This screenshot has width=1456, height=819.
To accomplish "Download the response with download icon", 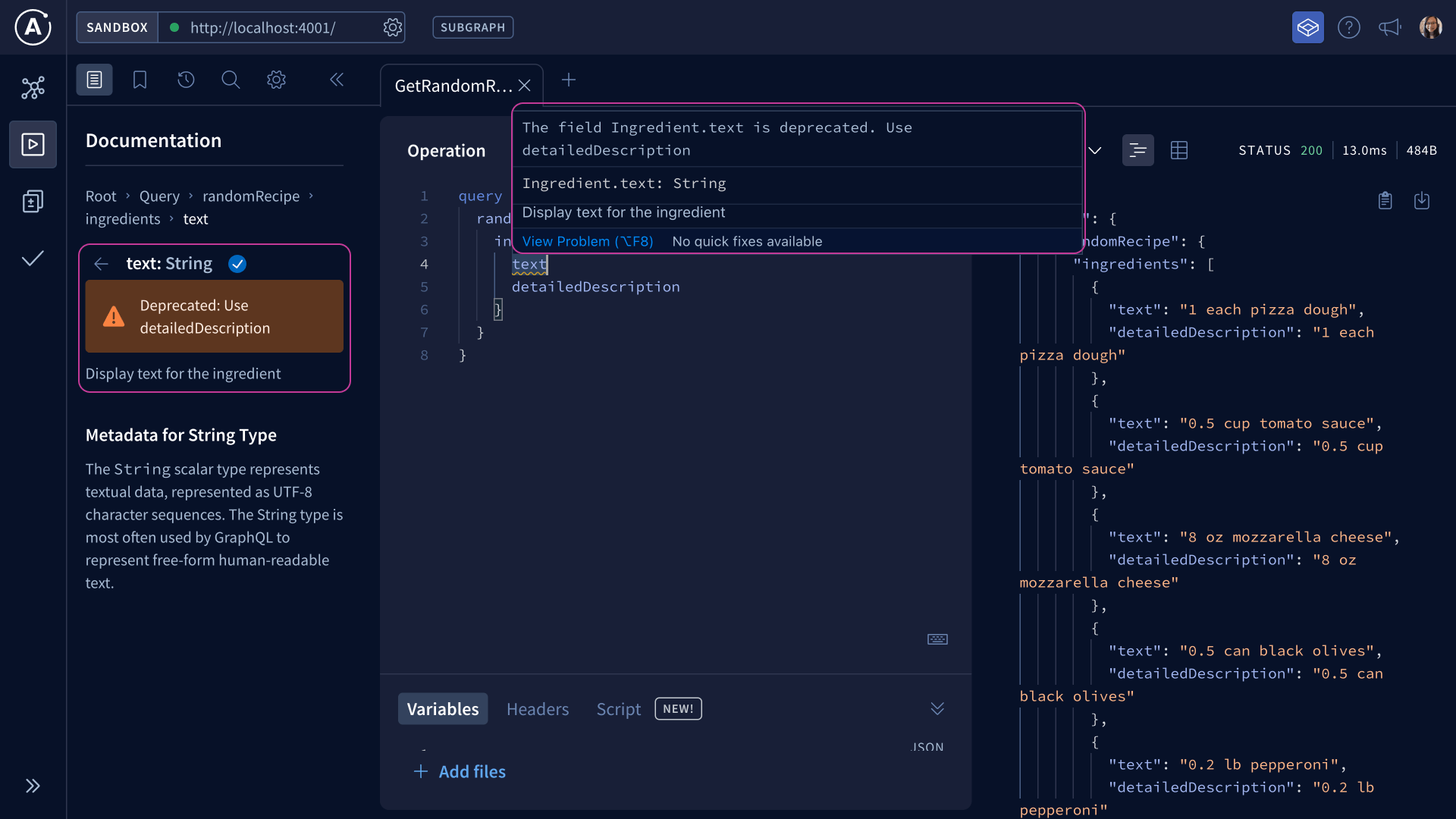I will tap(1422, 200).
